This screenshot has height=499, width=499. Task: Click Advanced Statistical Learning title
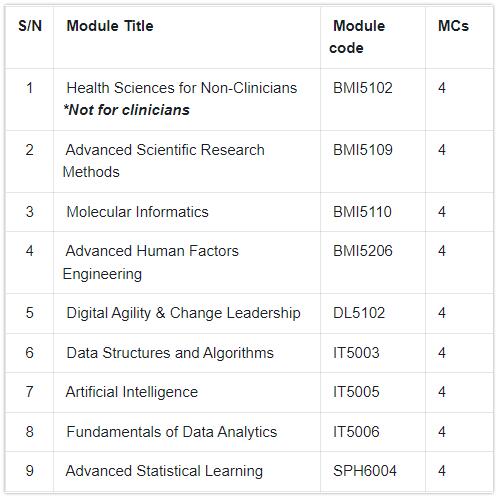coord(164,471)
